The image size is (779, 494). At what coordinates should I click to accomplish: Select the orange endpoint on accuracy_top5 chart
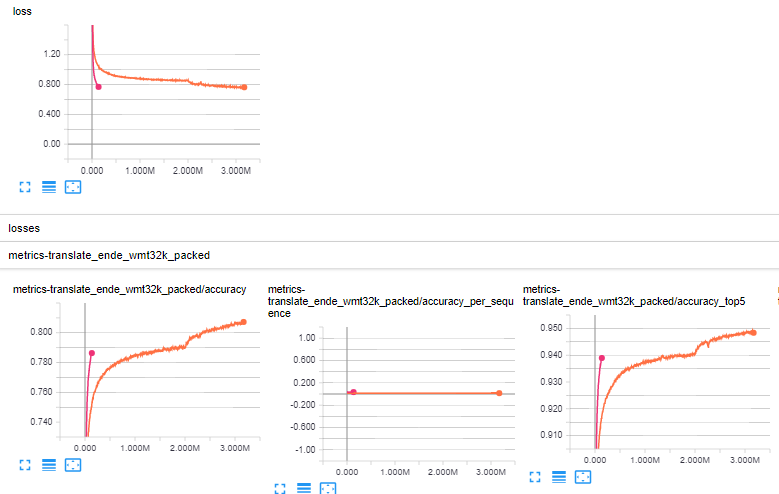point(753,332)
